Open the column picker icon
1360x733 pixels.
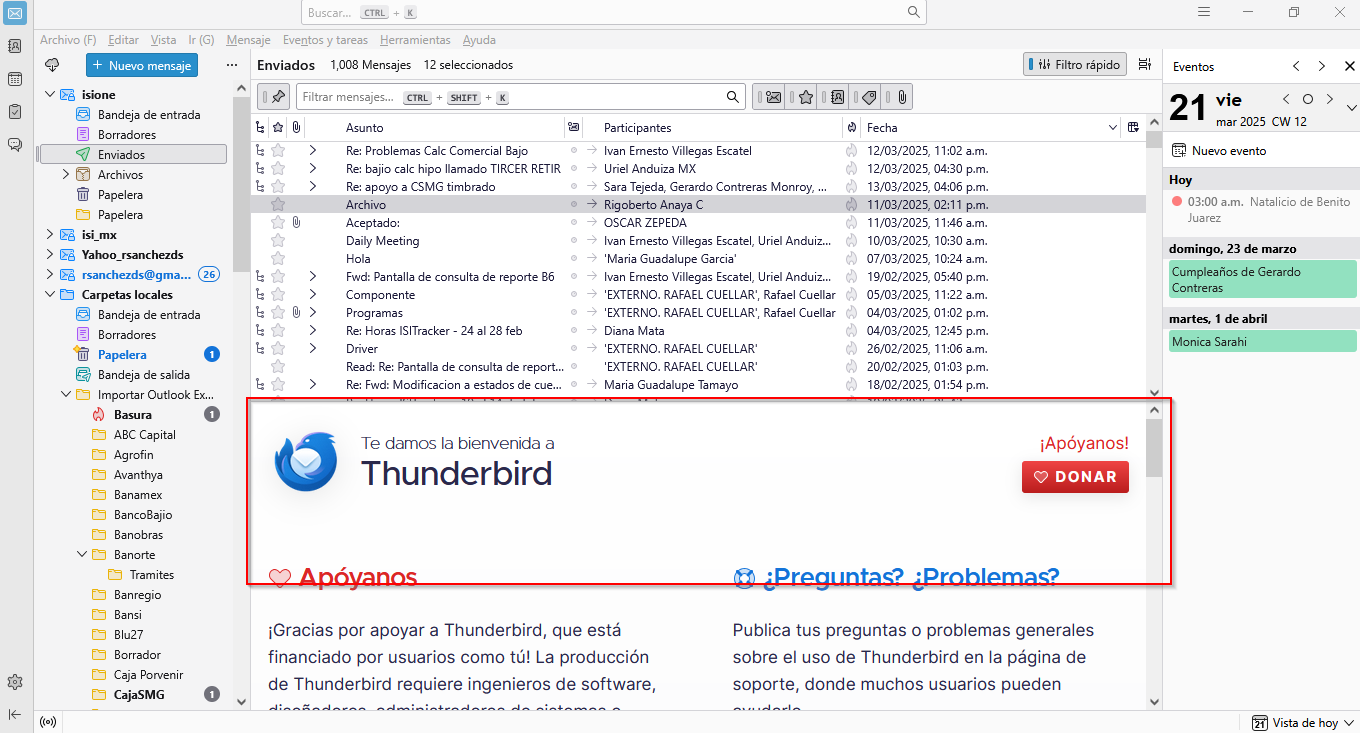1133,128
